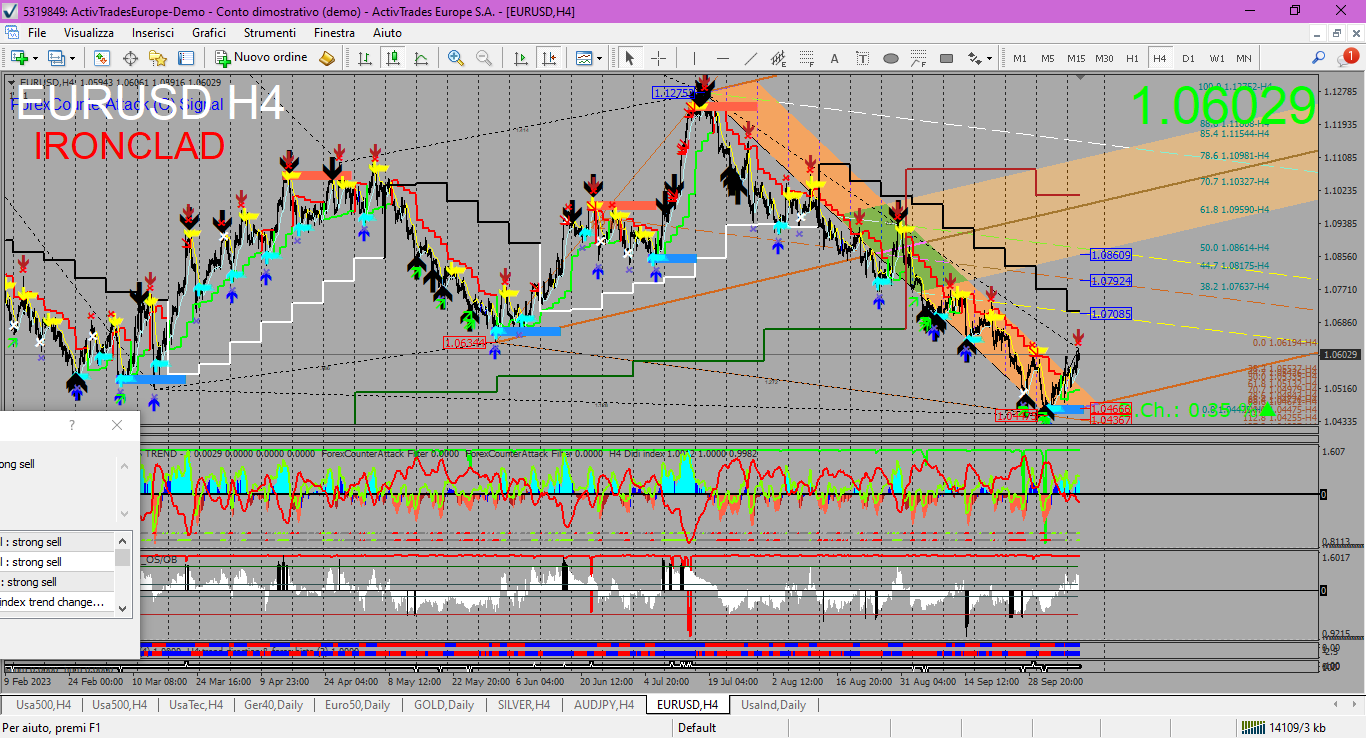This screenshot has width=1366, height=738.
Task: Open the Aiuto menu
Action: pyautogui.click(x=387, y=33)
